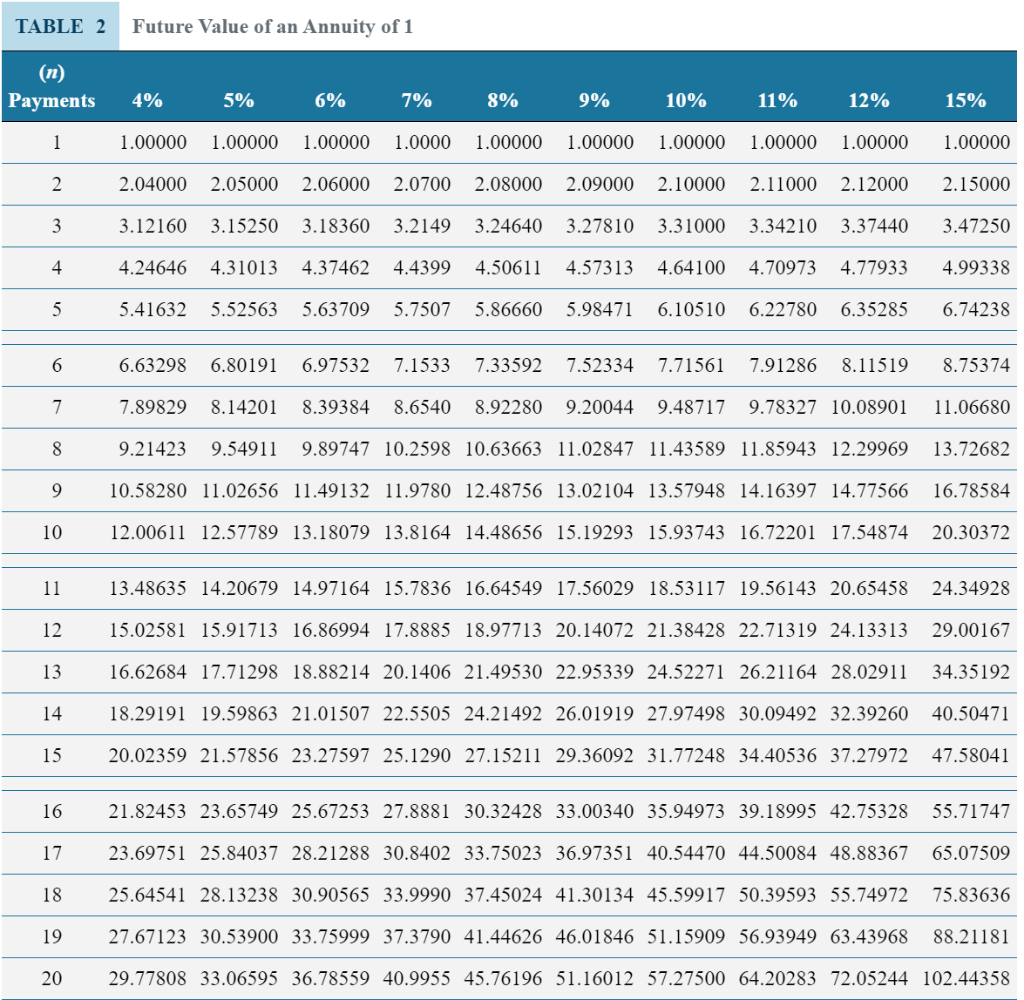
Task: Select value 2.0700 in 7% column
Action: pos(422,184)
